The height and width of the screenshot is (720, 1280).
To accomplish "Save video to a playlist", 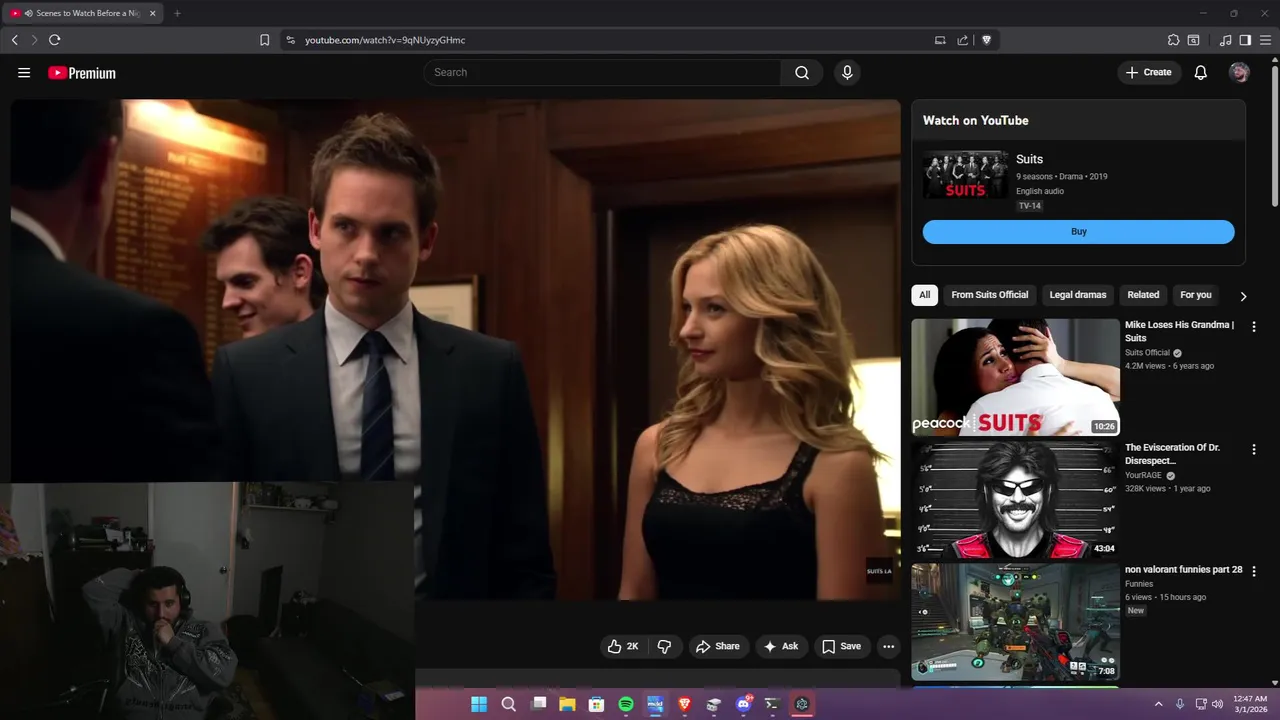I will (841, 647).
